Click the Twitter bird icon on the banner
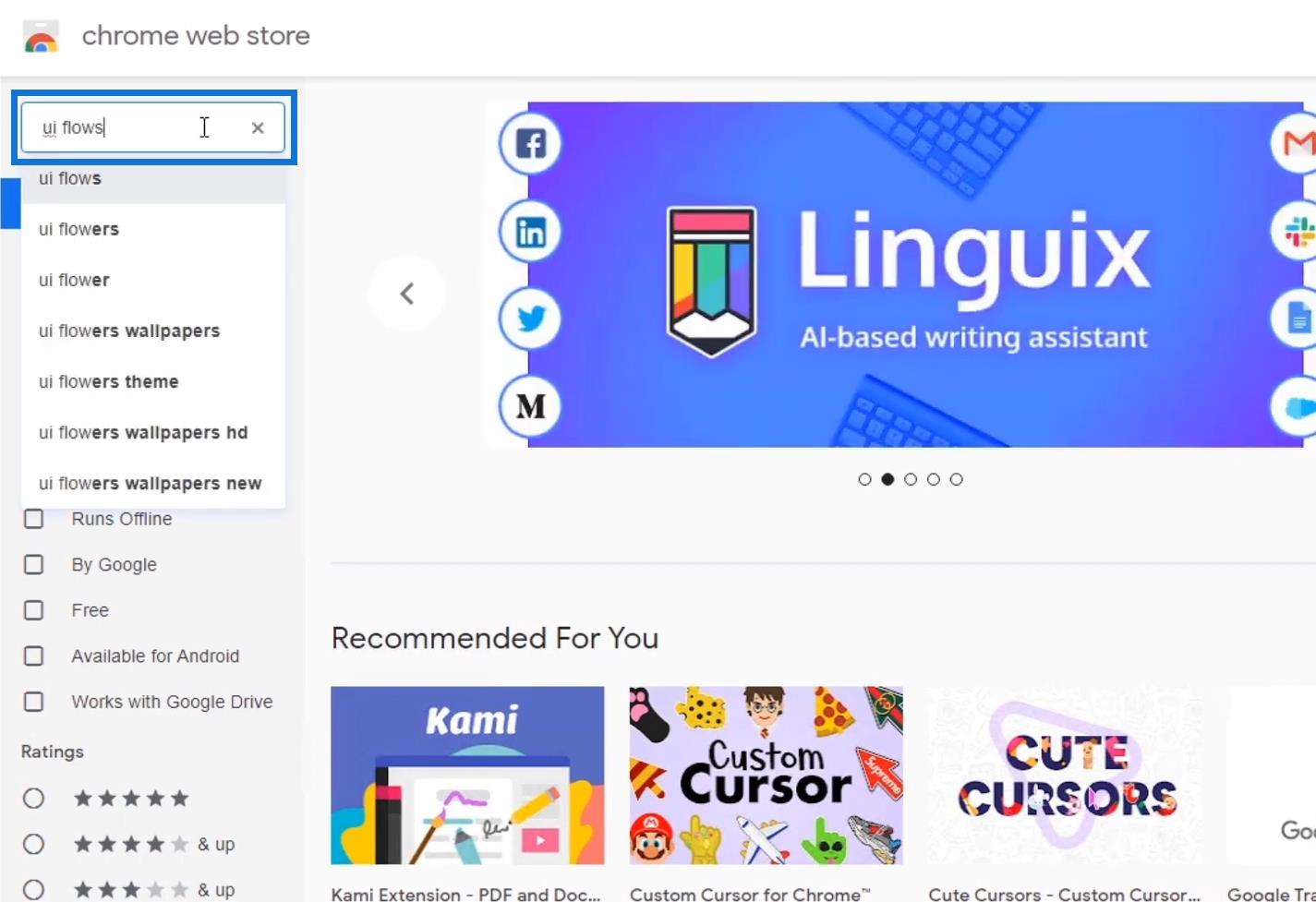 coord(530,319)
